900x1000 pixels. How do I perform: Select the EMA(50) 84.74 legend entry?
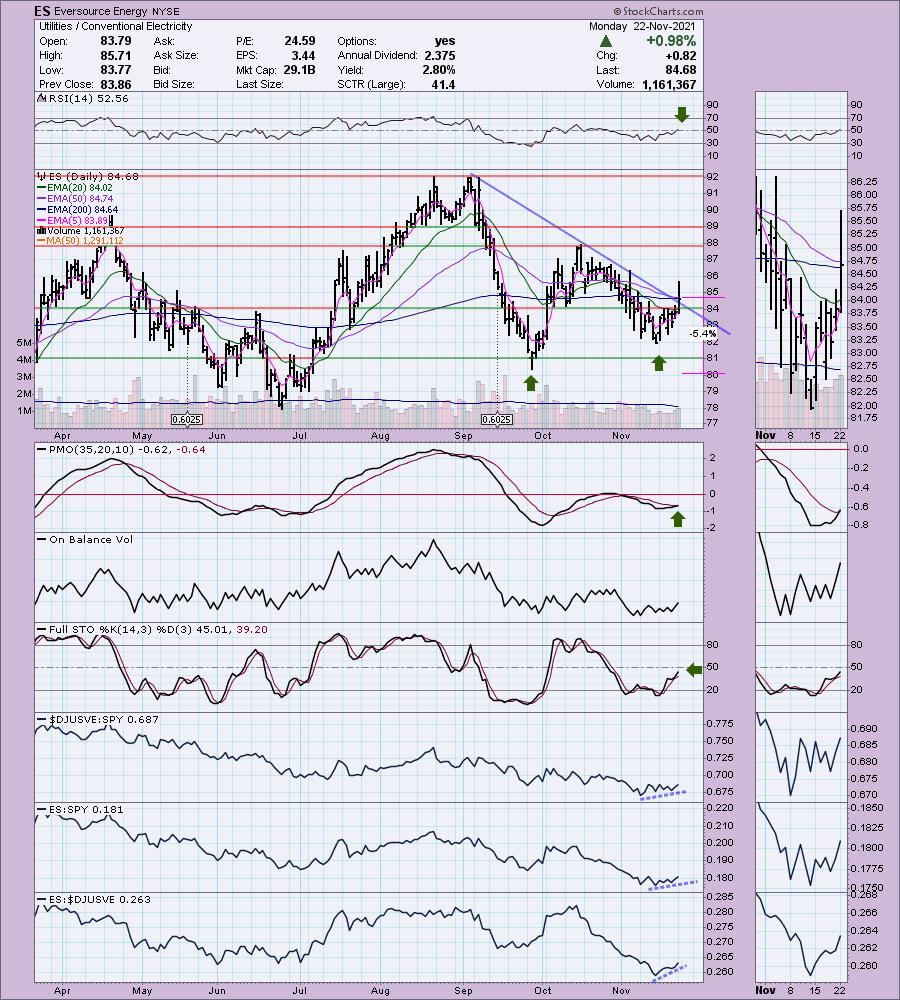(x=75, y=198)
